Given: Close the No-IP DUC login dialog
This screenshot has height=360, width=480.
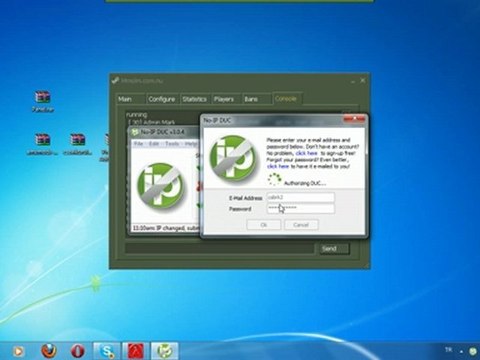Looking at the screenshot, I should [x=354, y=119].
